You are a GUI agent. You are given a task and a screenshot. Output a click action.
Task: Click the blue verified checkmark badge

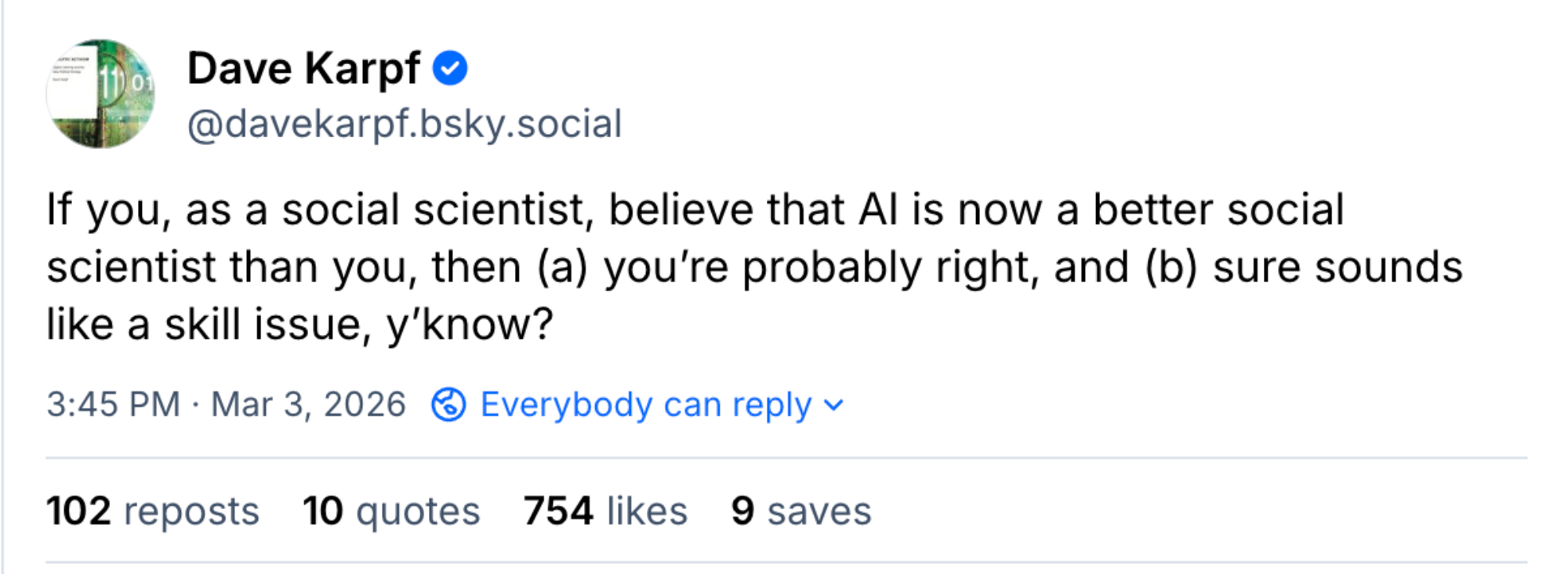(x=450, y=68)
